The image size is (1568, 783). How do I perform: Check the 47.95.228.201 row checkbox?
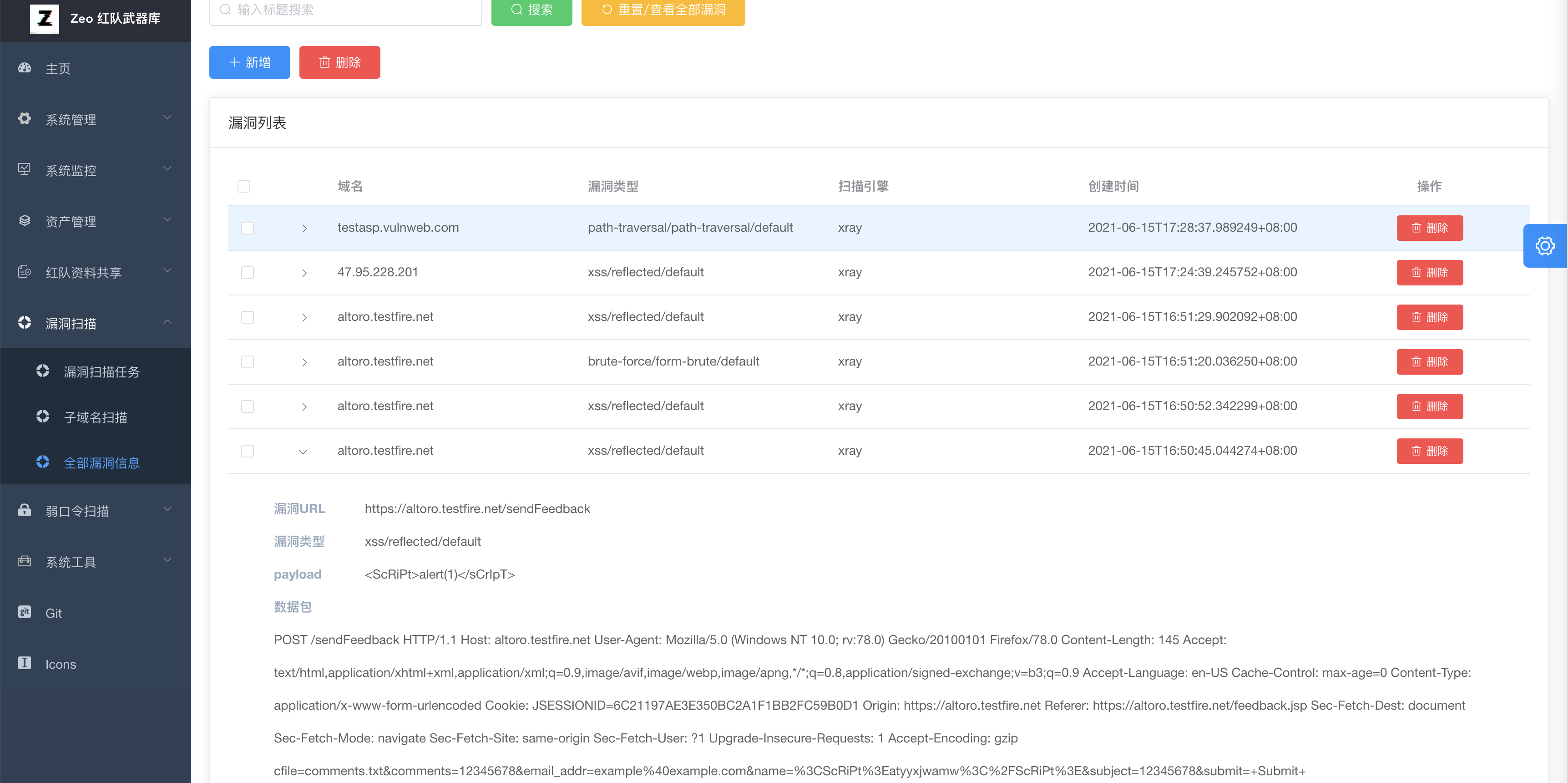(x=247, y=273)
